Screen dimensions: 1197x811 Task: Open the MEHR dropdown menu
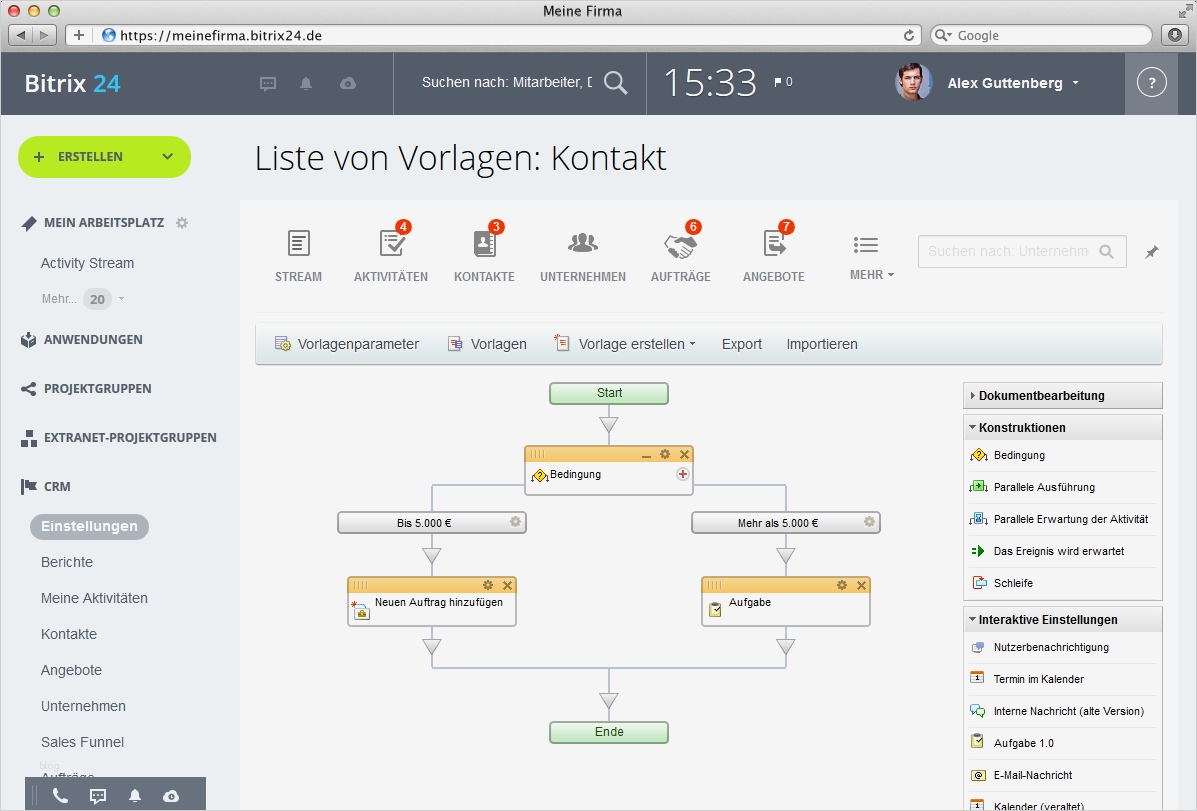point(866,250)
